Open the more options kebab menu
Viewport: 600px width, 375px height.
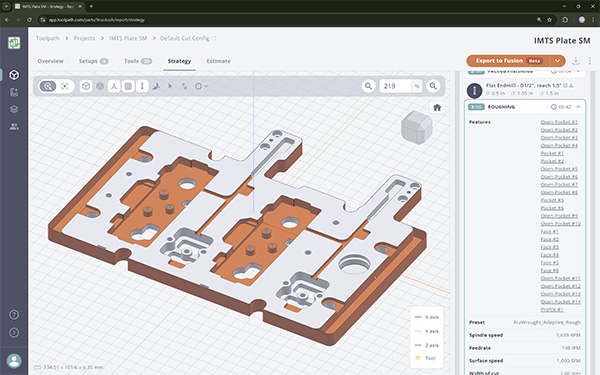590,61
